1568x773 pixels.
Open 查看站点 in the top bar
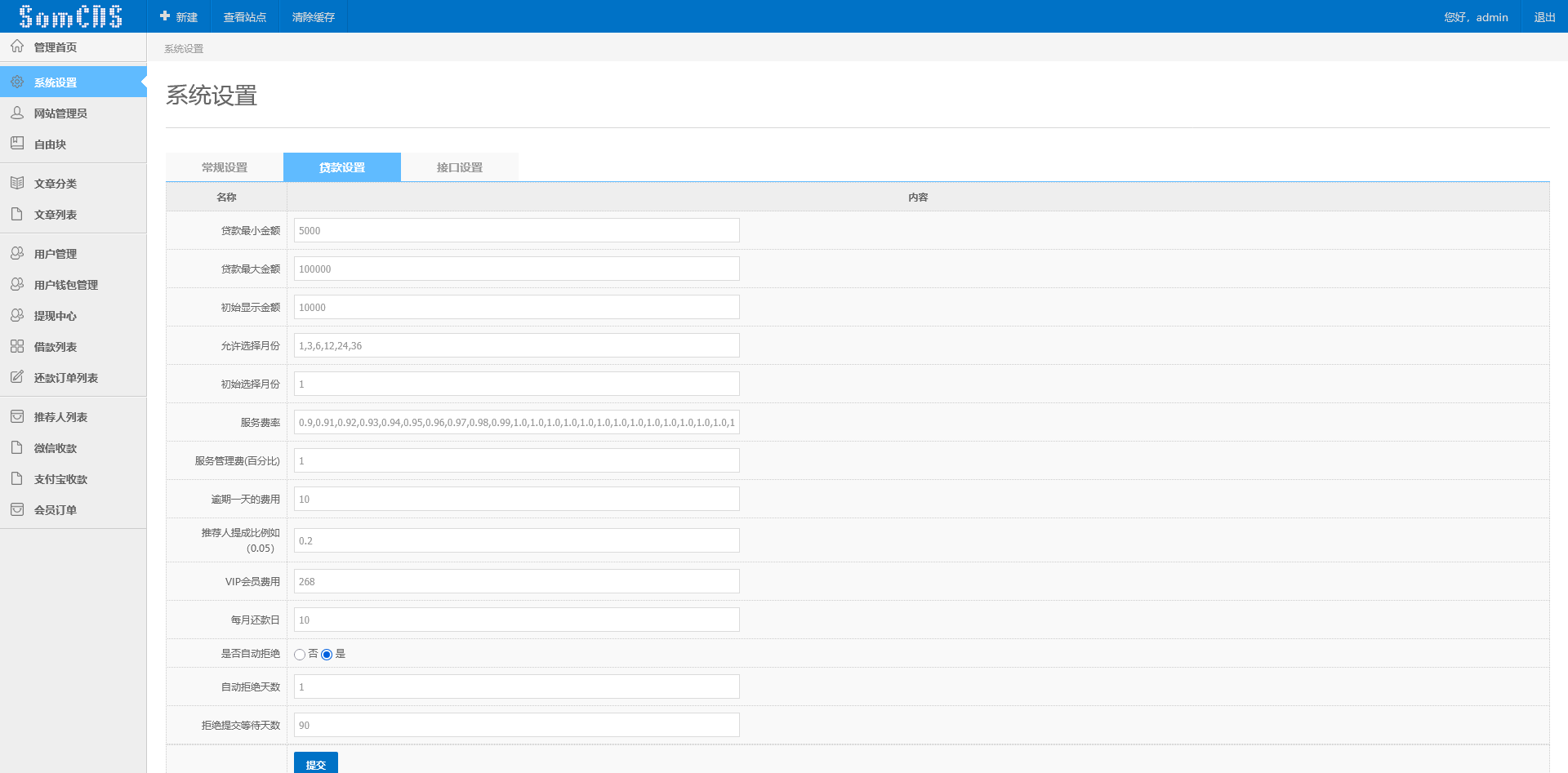coord(245,17)
